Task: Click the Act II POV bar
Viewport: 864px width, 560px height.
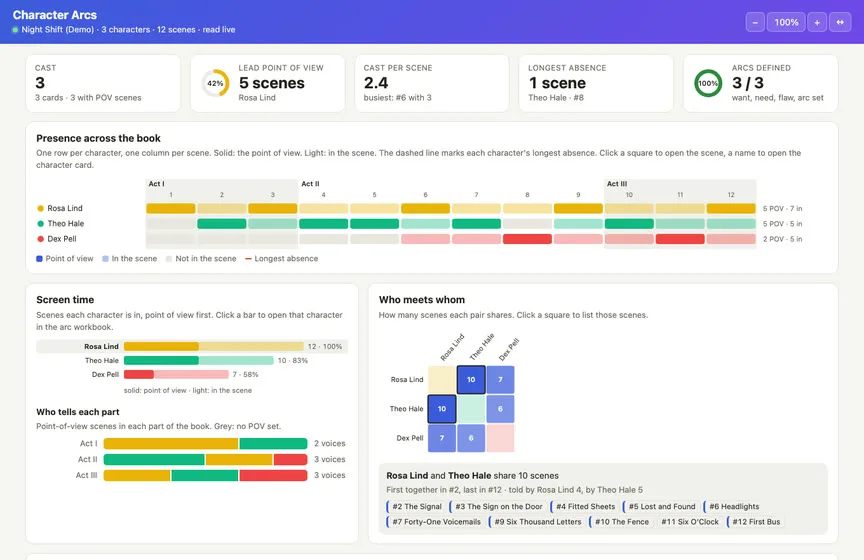Action: pos(205,460)
